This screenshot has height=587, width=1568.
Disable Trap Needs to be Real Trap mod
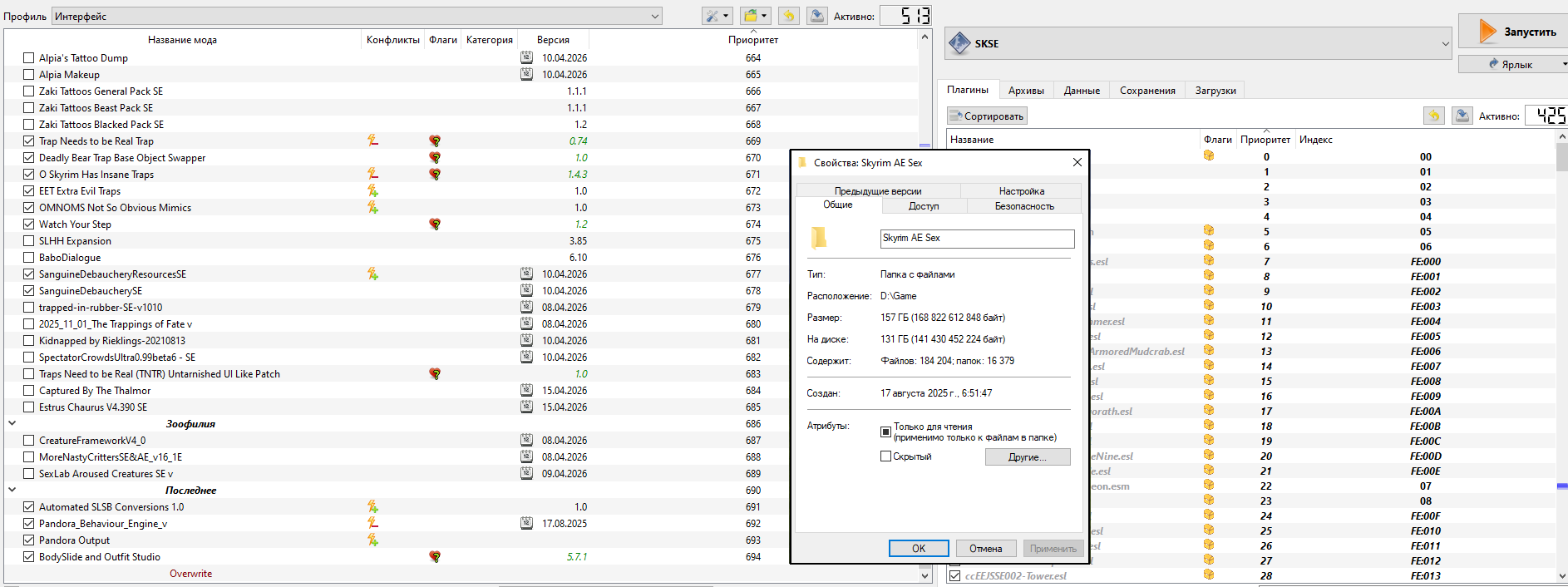[29, 141]
